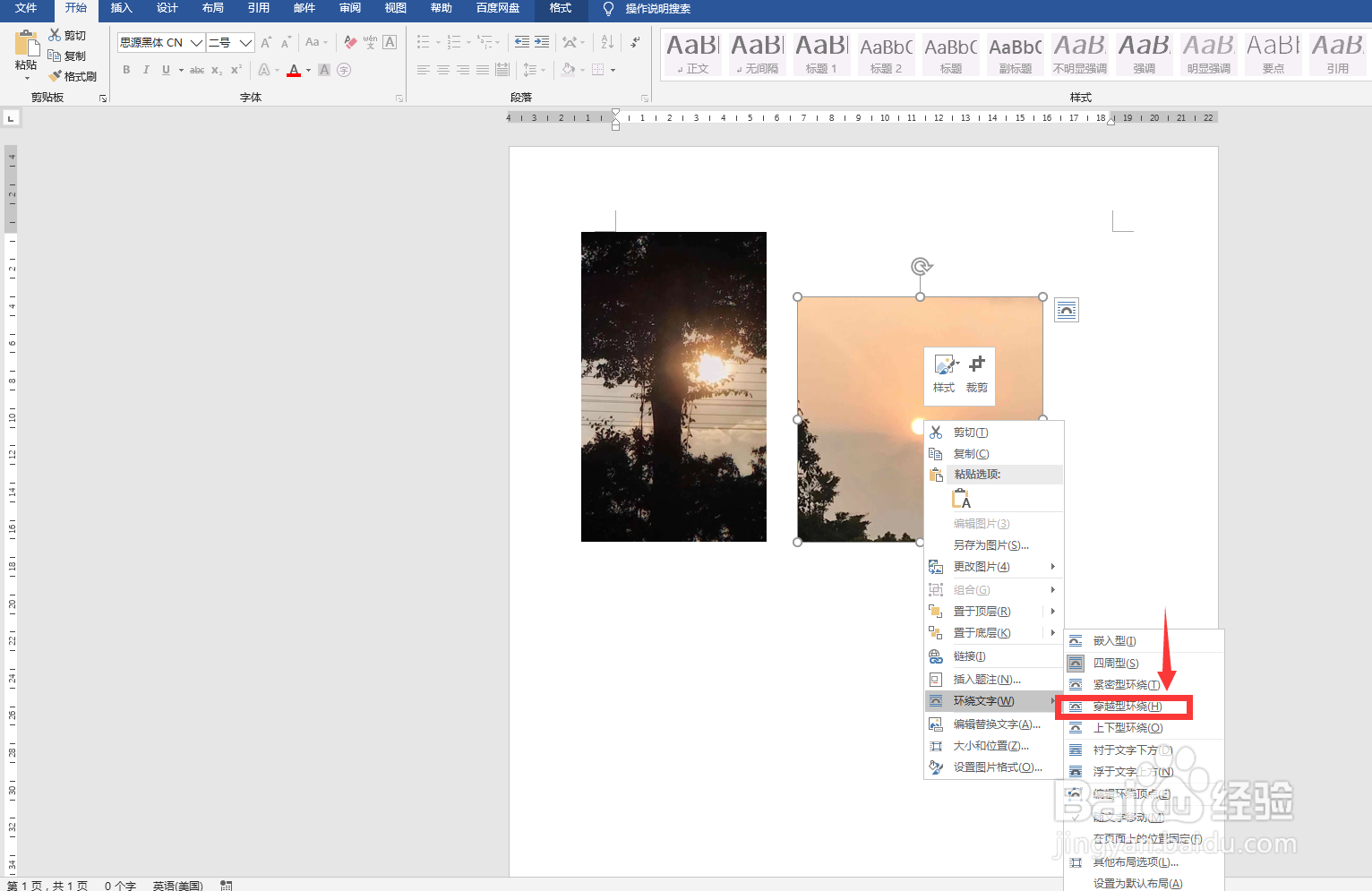Viewport: 1372px width, 891px height.
Task: Expand 更改图片 submenu in context menu
Action: [994, 567]
